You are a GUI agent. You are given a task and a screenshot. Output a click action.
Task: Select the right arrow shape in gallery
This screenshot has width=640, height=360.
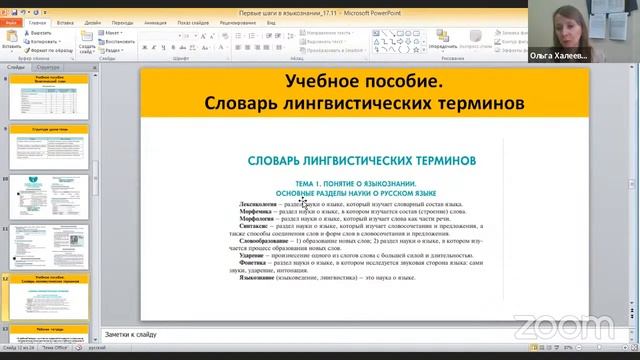pyautogui.click(x=400, y=42)
